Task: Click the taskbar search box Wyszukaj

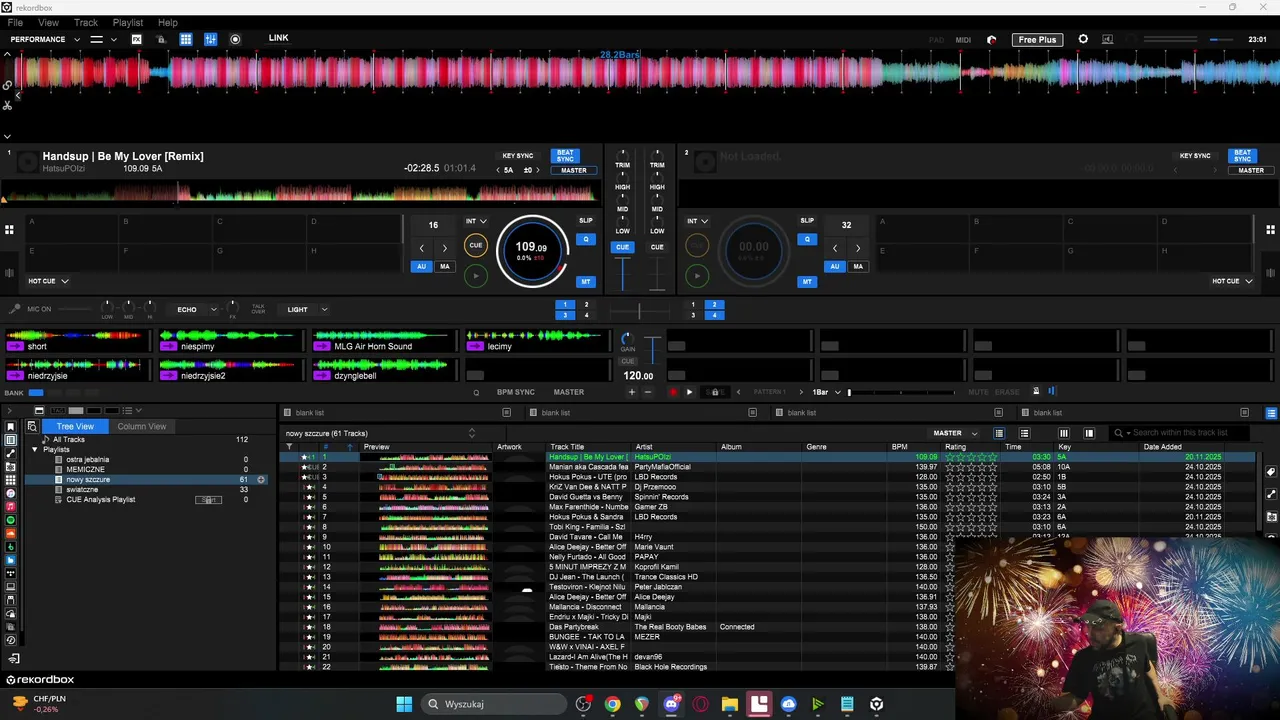Action: tap(493, 704)
